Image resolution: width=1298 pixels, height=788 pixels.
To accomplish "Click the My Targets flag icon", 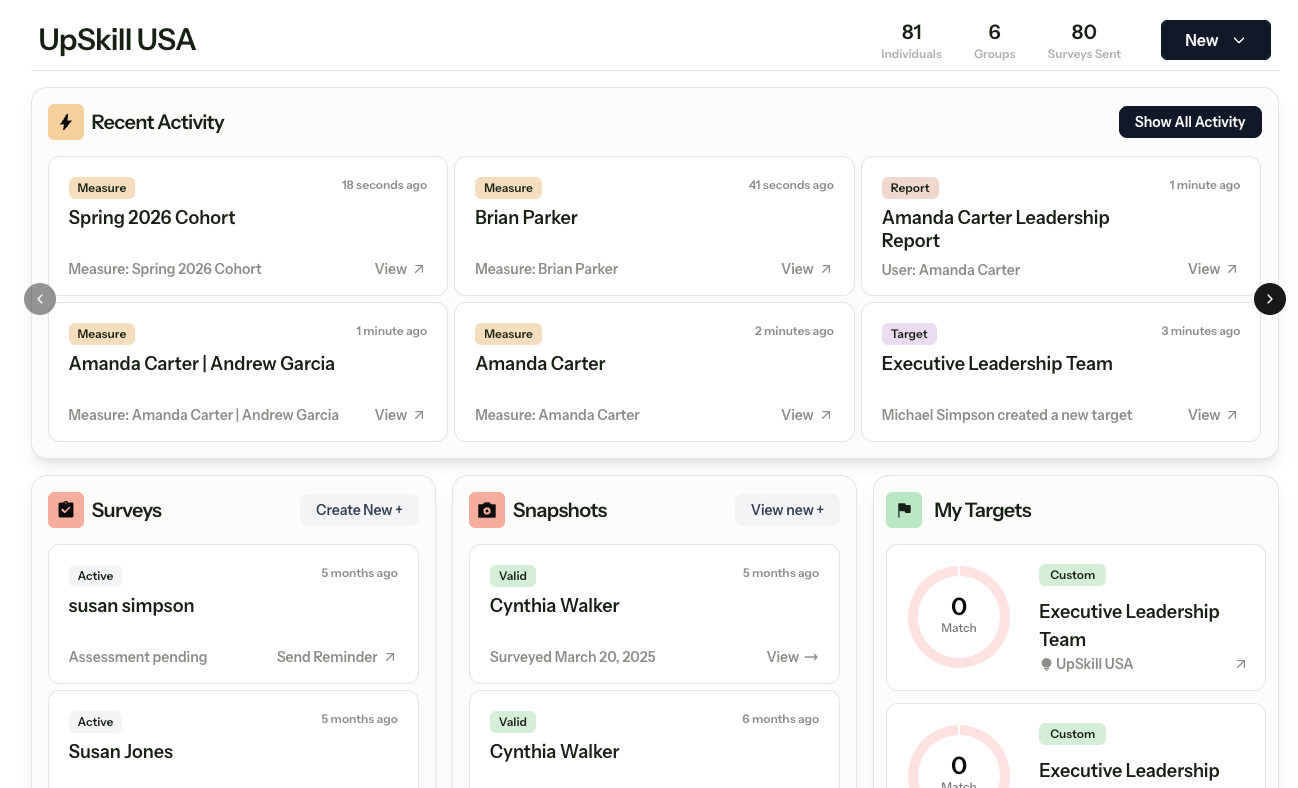I will point(904,510).
